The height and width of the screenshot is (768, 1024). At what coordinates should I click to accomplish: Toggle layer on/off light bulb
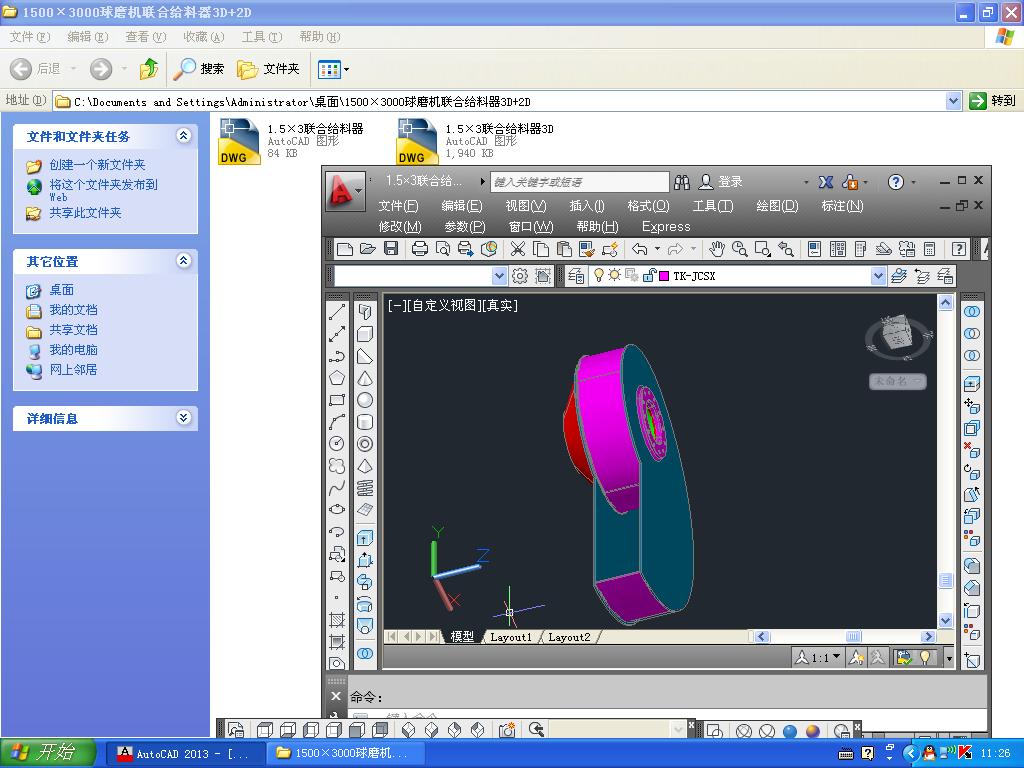[x=599, y=276]
